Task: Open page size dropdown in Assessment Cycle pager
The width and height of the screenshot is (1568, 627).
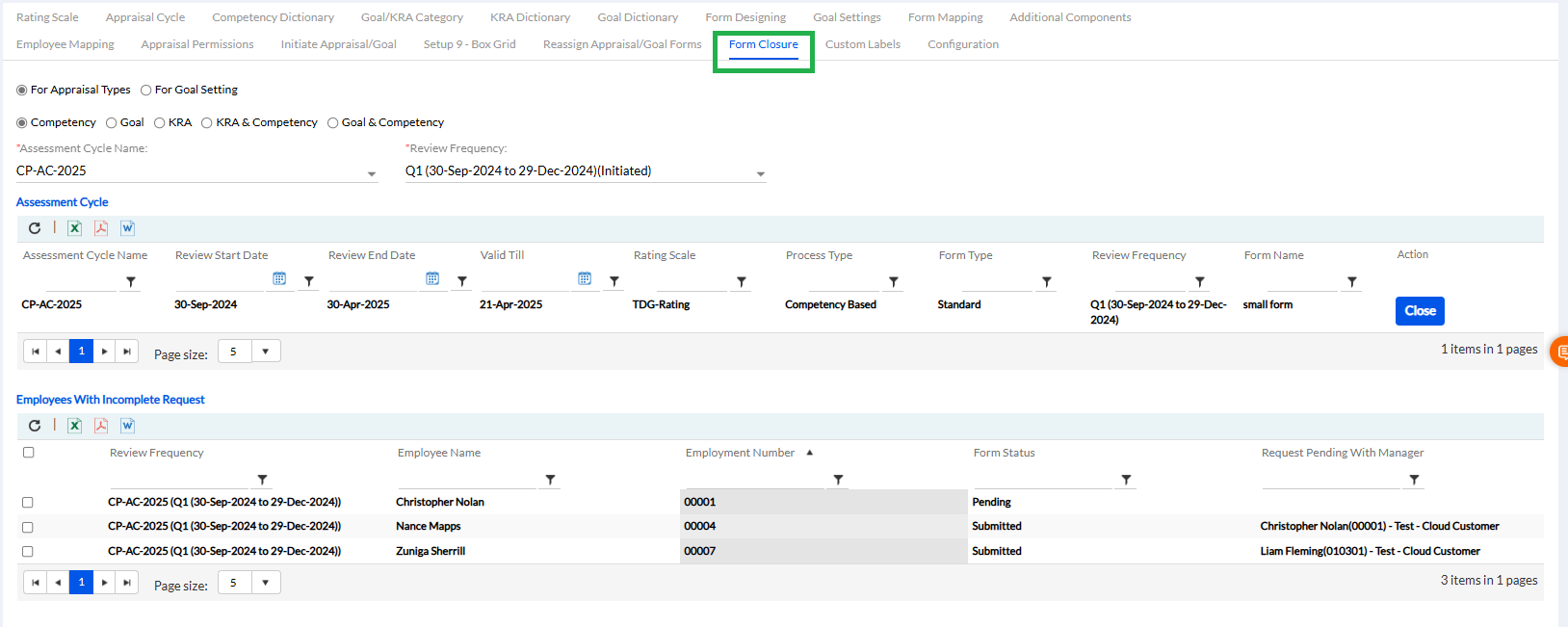Action: click(266, 352)
